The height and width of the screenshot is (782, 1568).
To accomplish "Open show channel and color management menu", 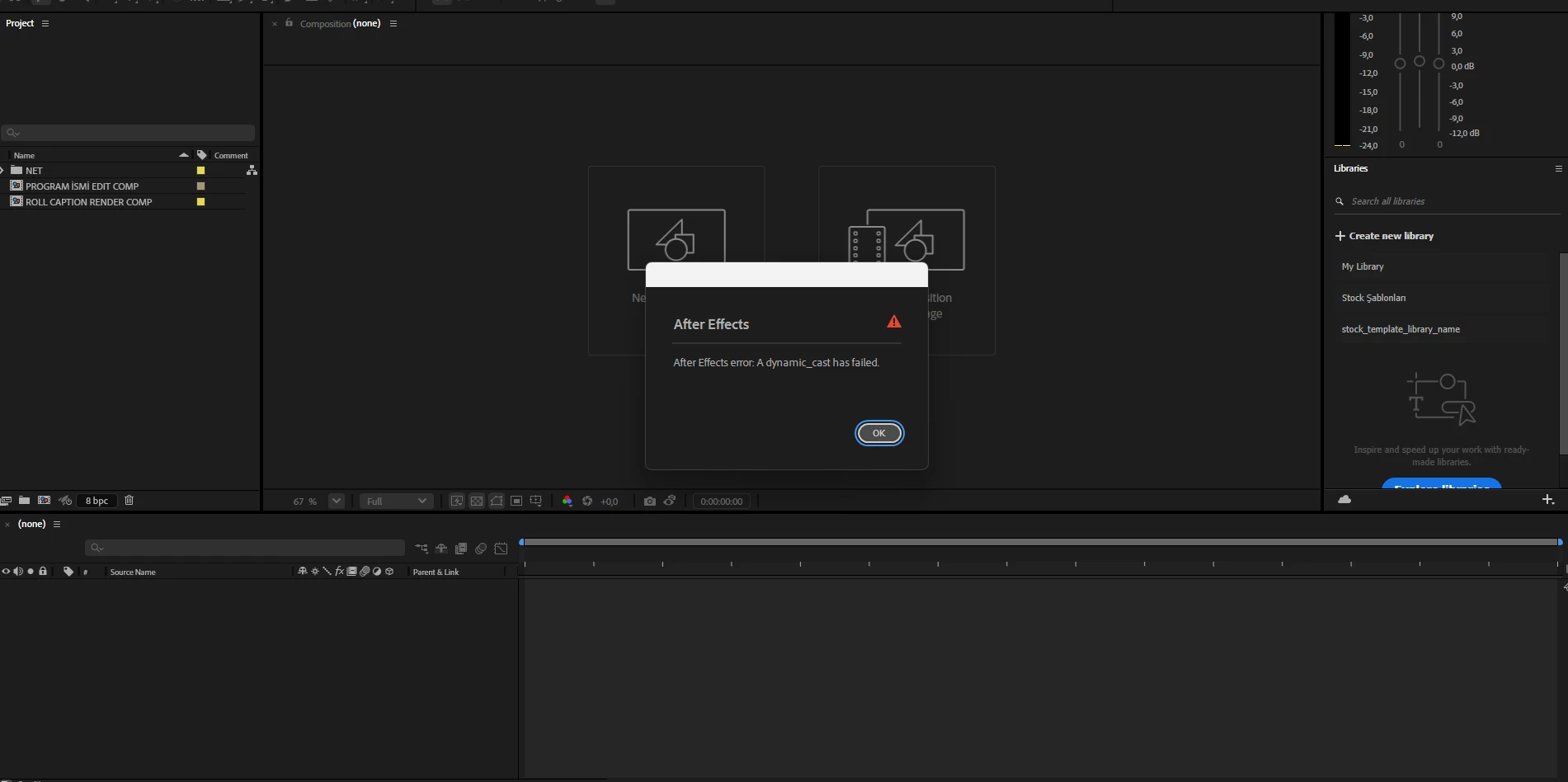I will coord(567,501).
